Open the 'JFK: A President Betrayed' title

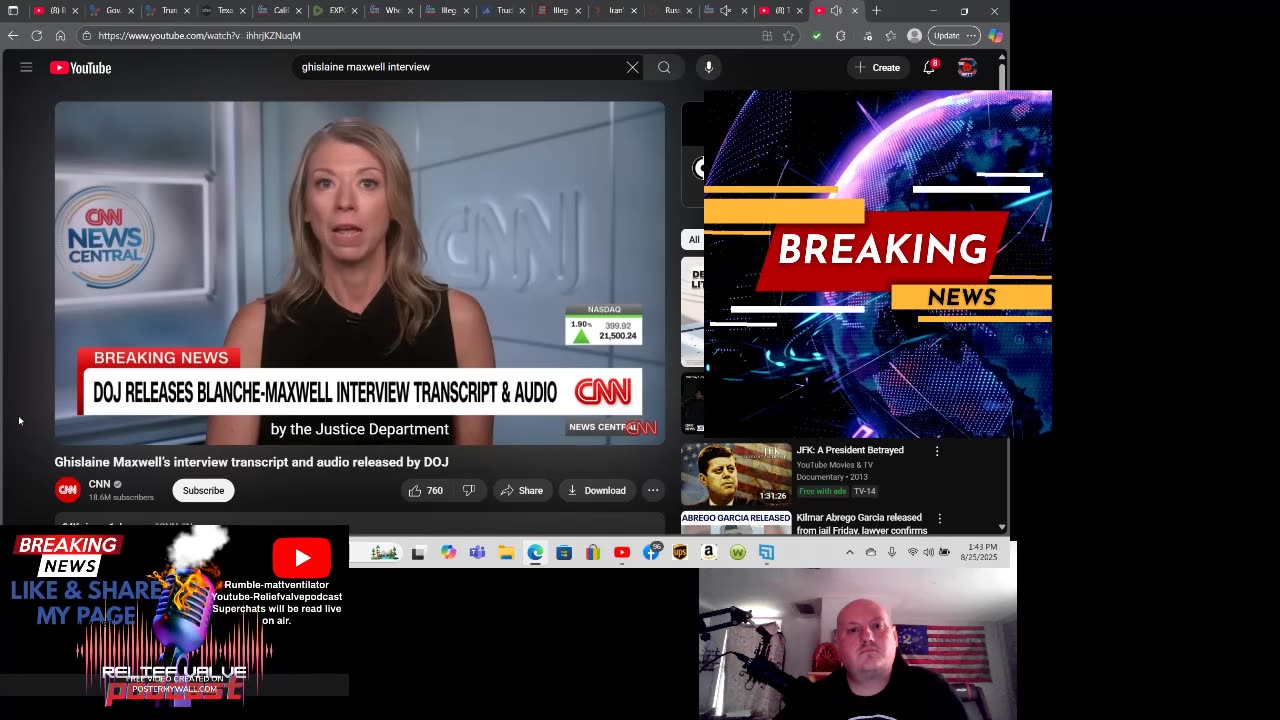tap(850, 450)
